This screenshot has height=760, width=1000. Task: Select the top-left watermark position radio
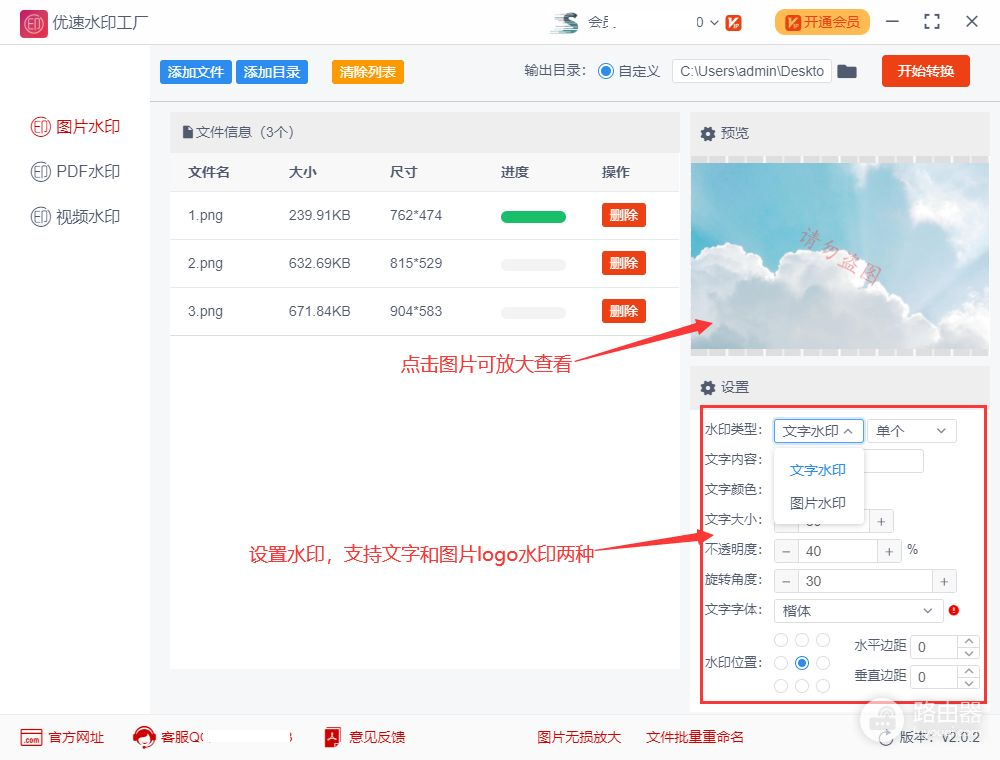point(780,640)
